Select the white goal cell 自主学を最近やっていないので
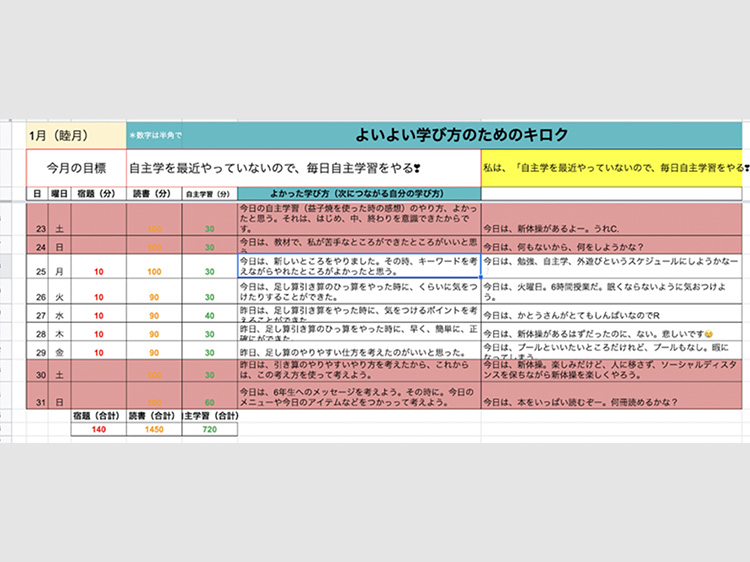Viewport: 750px width, 562px height. point(304,168)
